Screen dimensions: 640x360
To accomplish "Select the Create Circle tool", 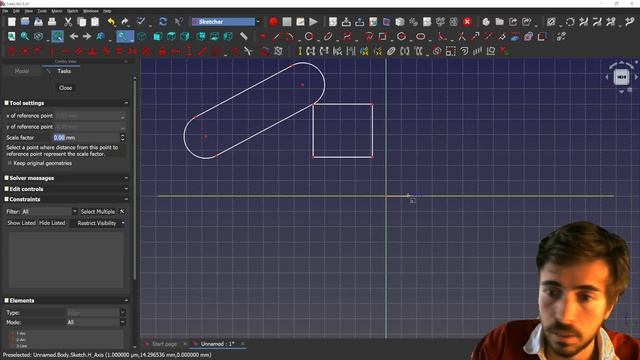I will click(x=309, y=36).
